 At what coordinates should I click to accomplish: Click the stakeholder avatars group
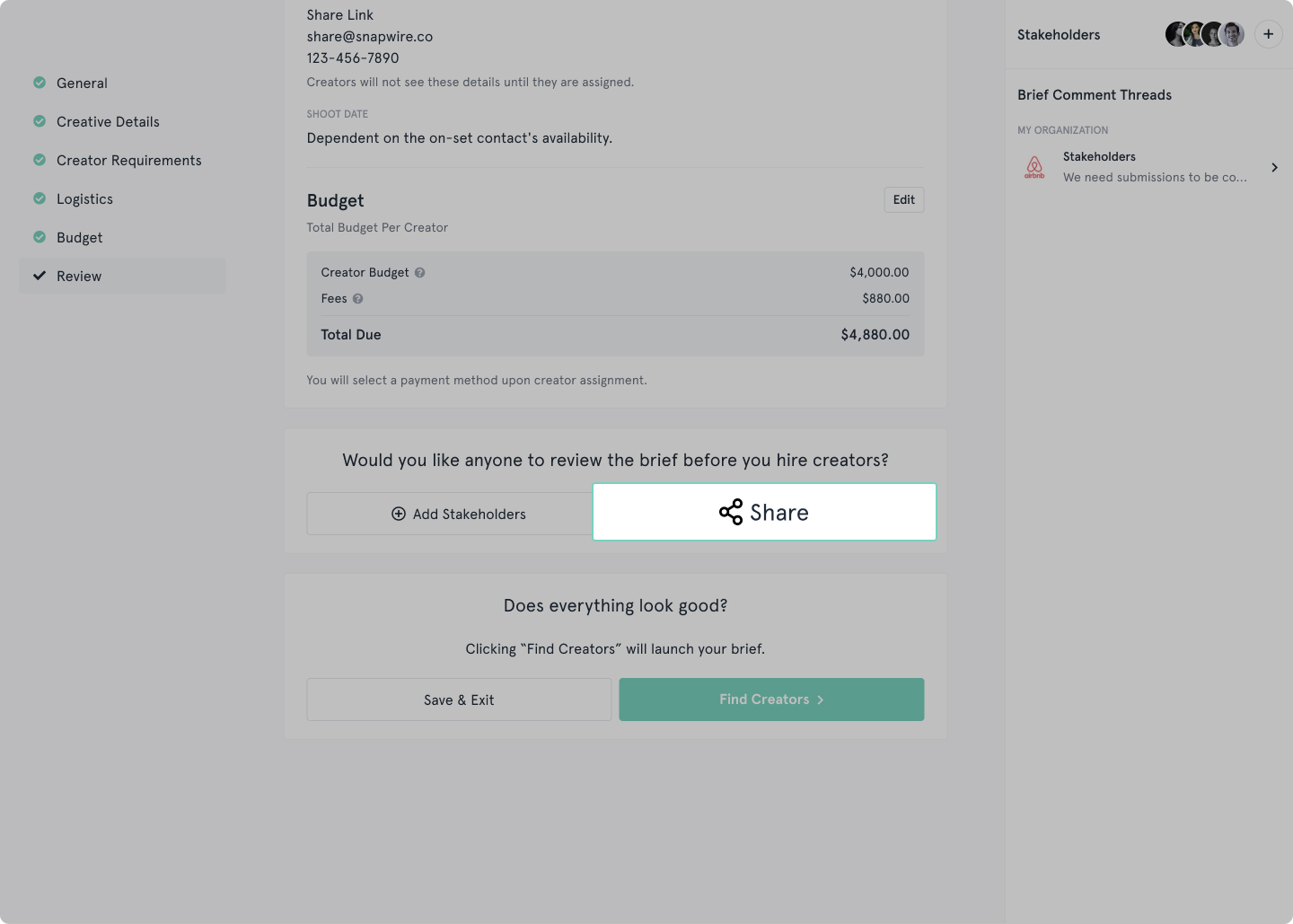tap(1204, 34)
